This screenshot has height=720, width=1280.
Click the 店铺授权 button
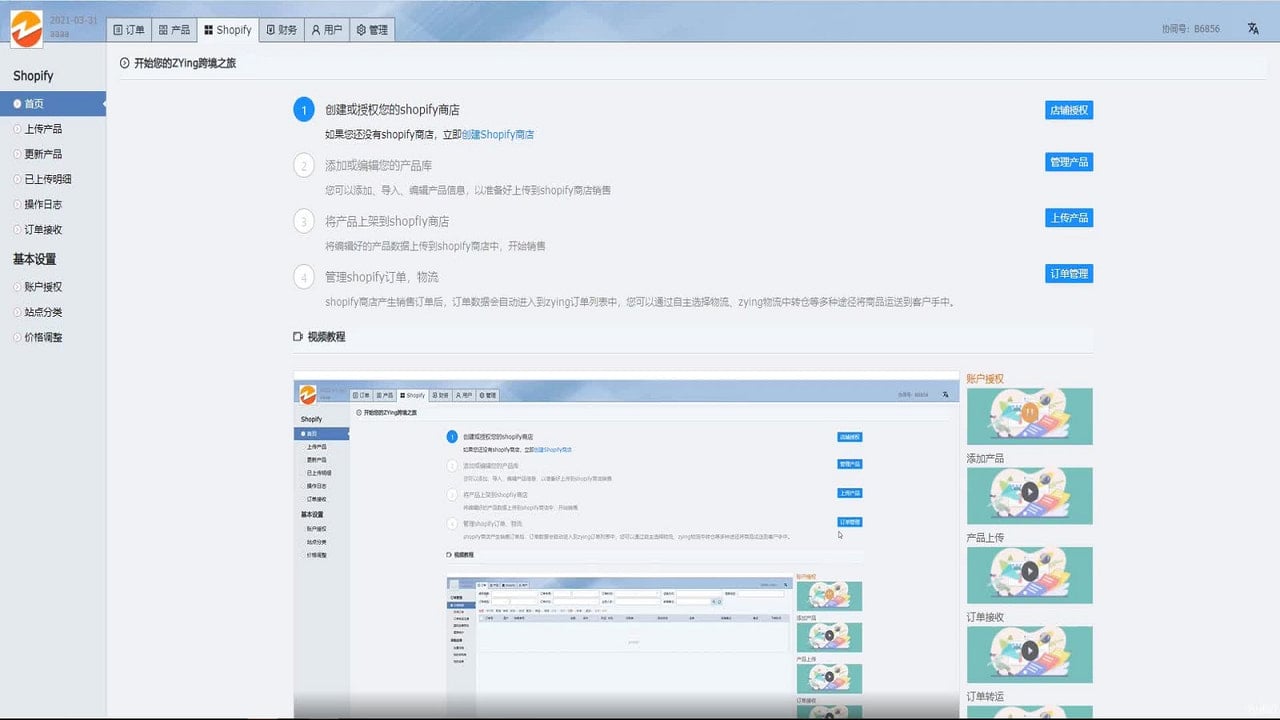coord(1069,110)
